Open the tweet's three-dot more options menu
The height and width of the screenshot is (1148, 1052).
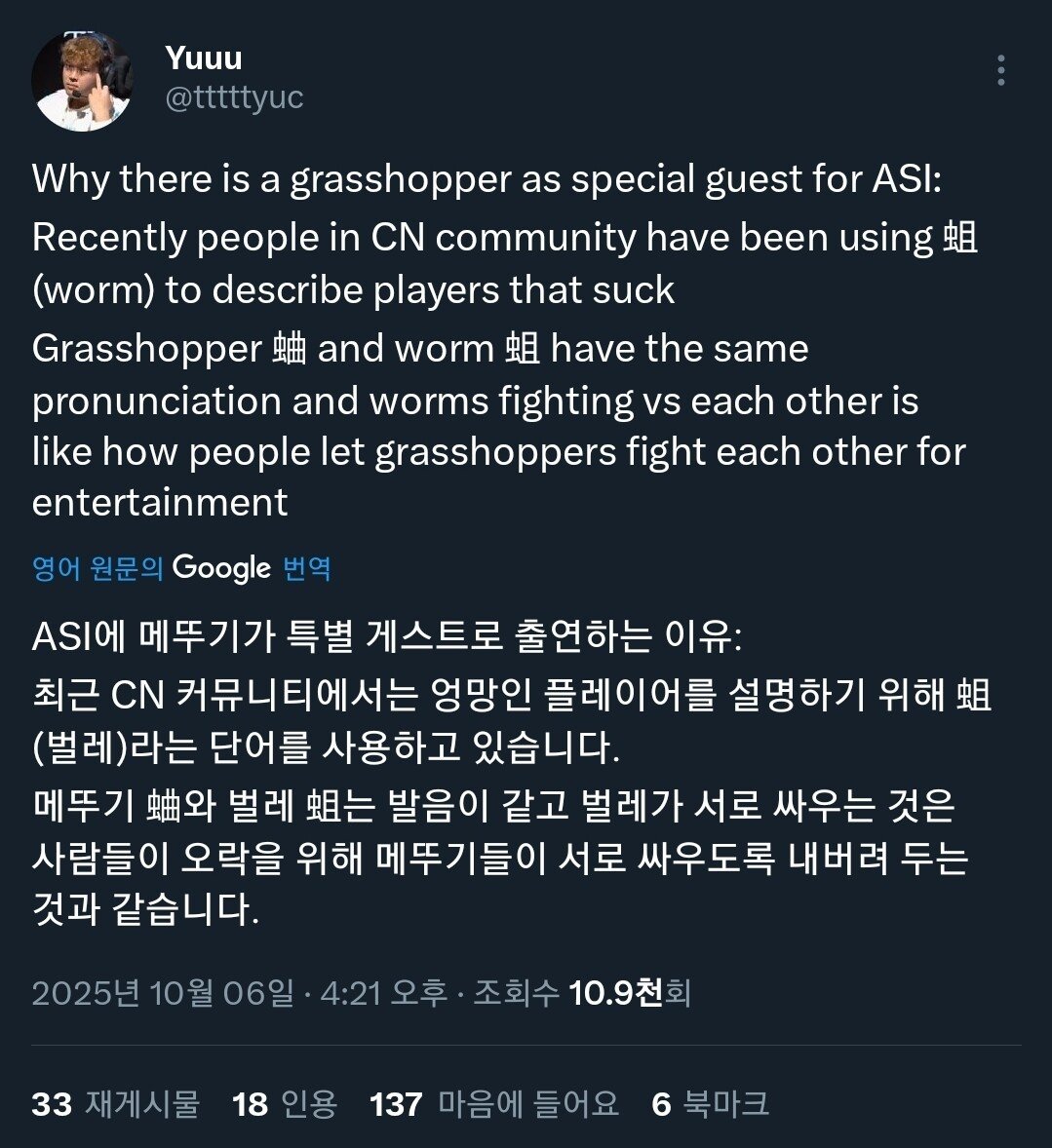(1000, 70)
